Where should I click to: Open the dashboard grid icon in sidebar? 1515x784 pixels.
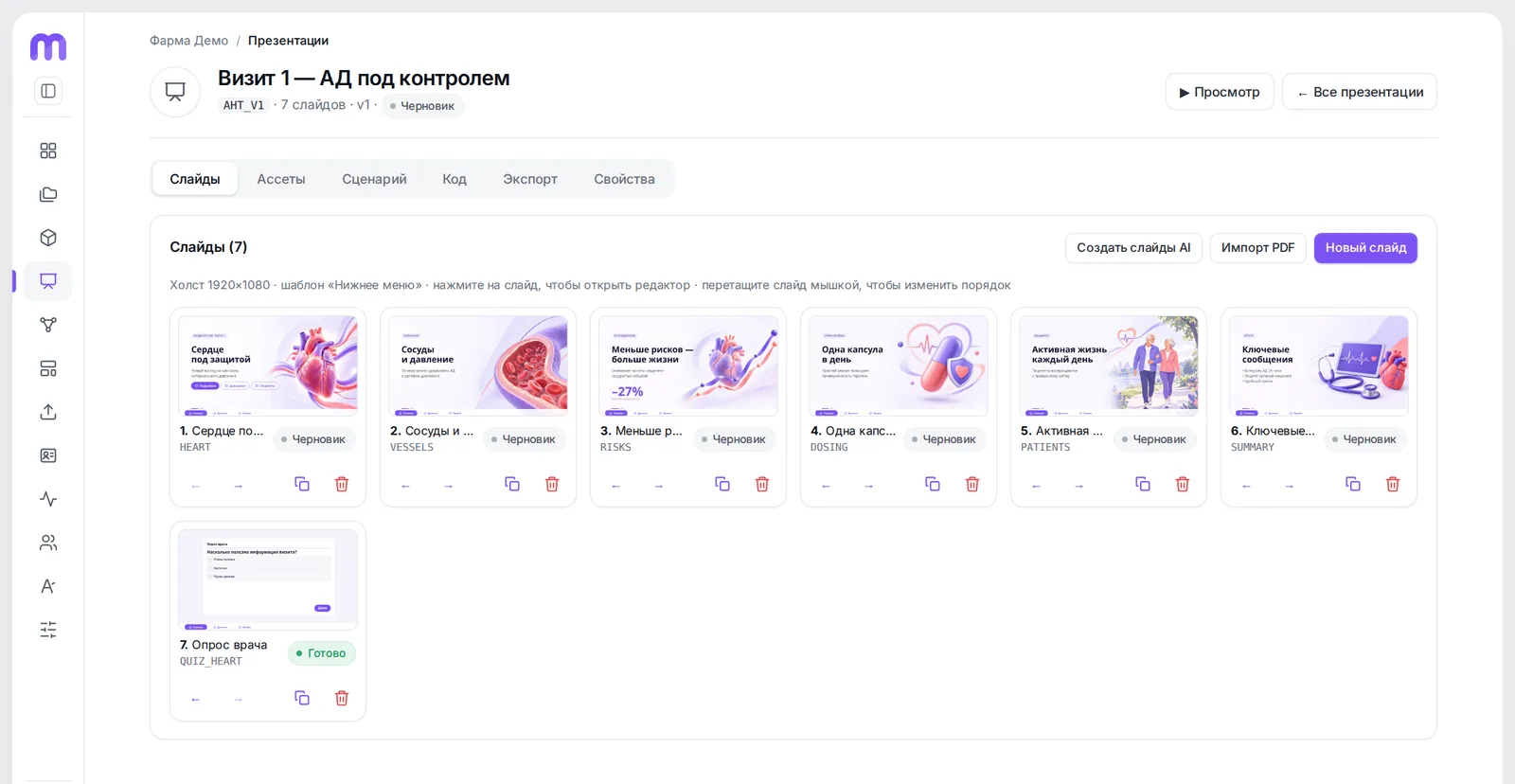(x=48, y=151)
